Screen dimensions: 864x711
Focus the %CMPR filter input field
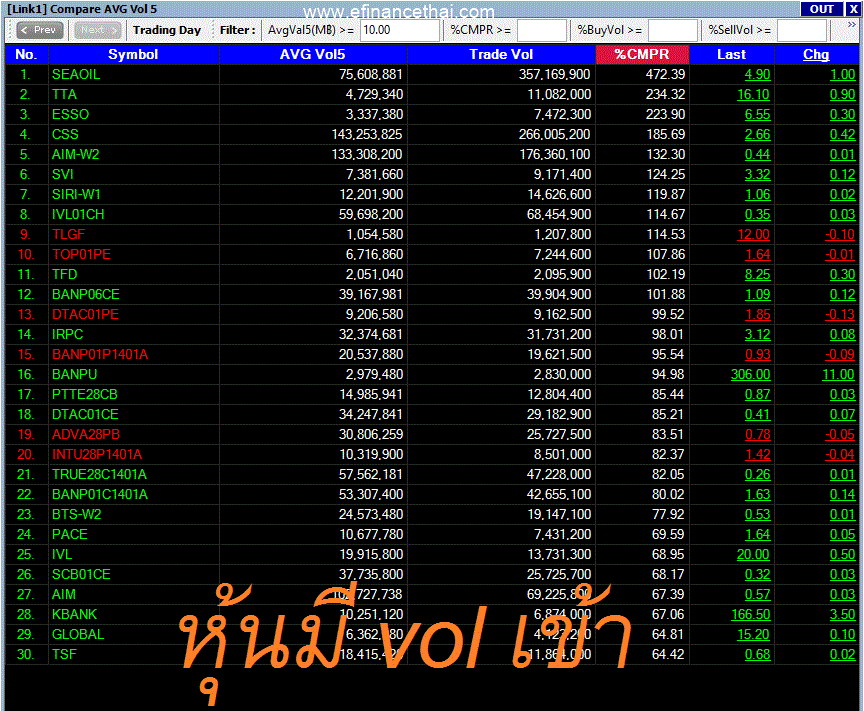(542, 30)
